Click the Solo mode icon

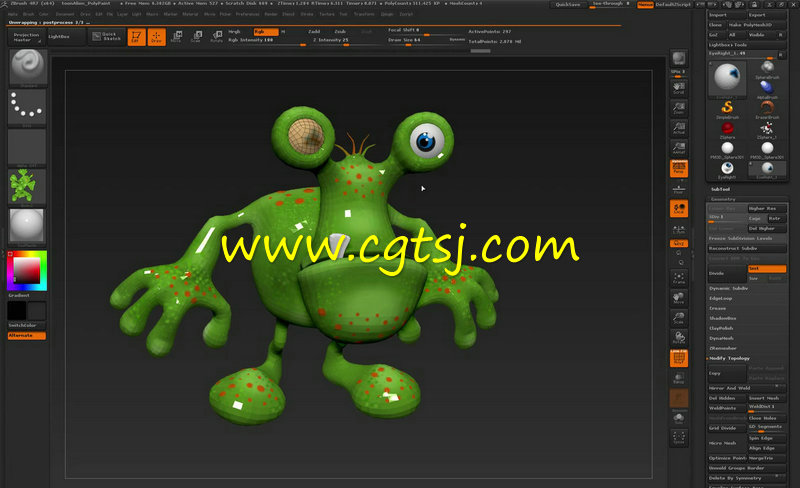tap(679, 418)
